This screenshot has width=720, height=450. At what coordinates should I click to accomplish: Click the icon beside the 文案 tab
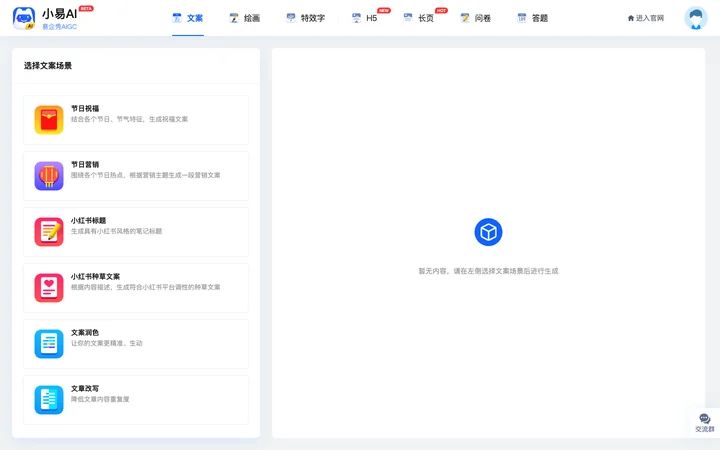(x=177, y=18)
